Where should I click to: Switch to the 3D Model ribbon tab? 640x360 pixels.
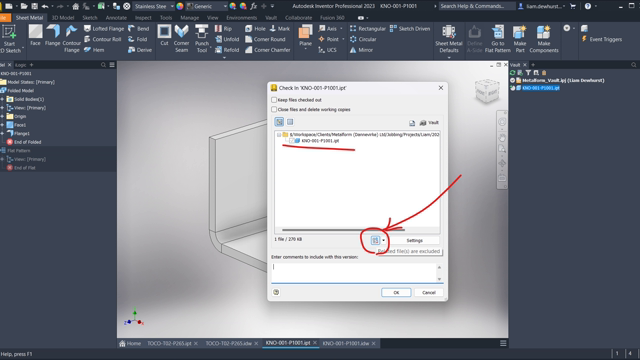[x=63, y=18]
